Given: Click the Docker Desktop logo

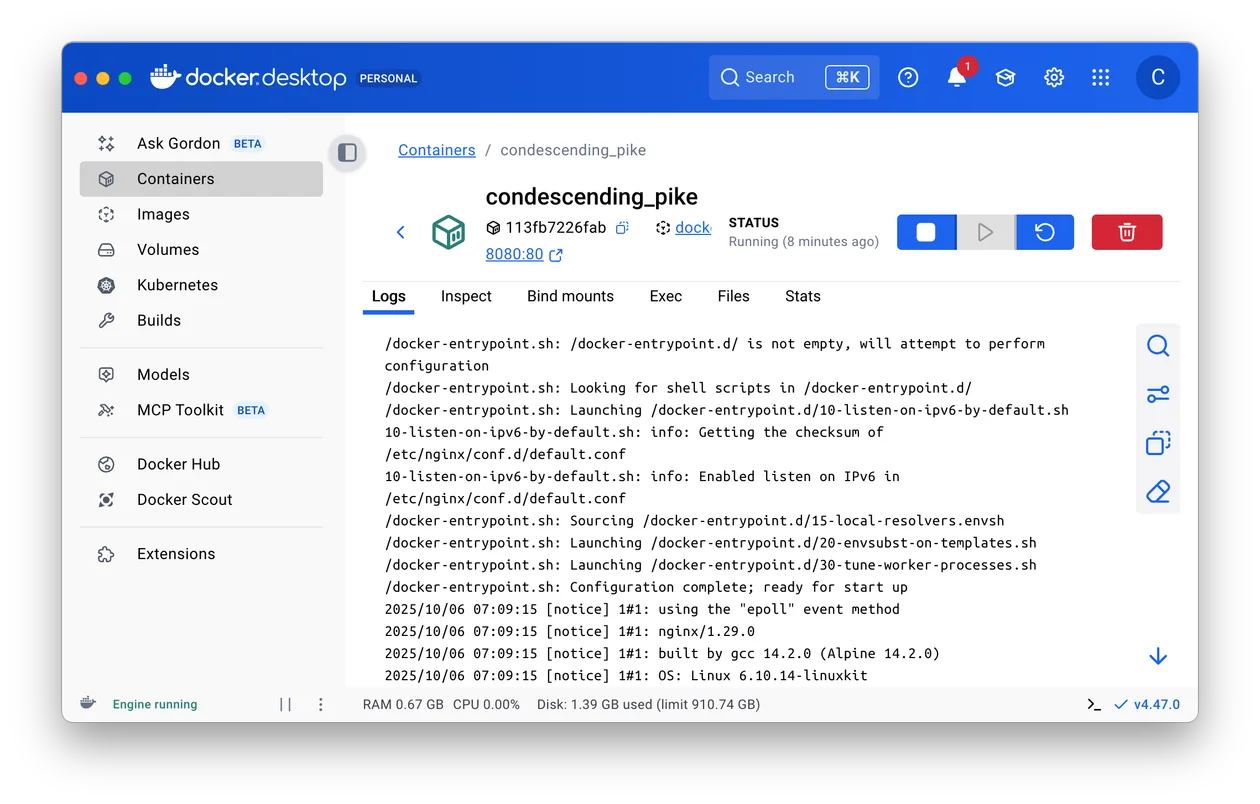Looking at the screenshot, I should (x=248, y=77).
